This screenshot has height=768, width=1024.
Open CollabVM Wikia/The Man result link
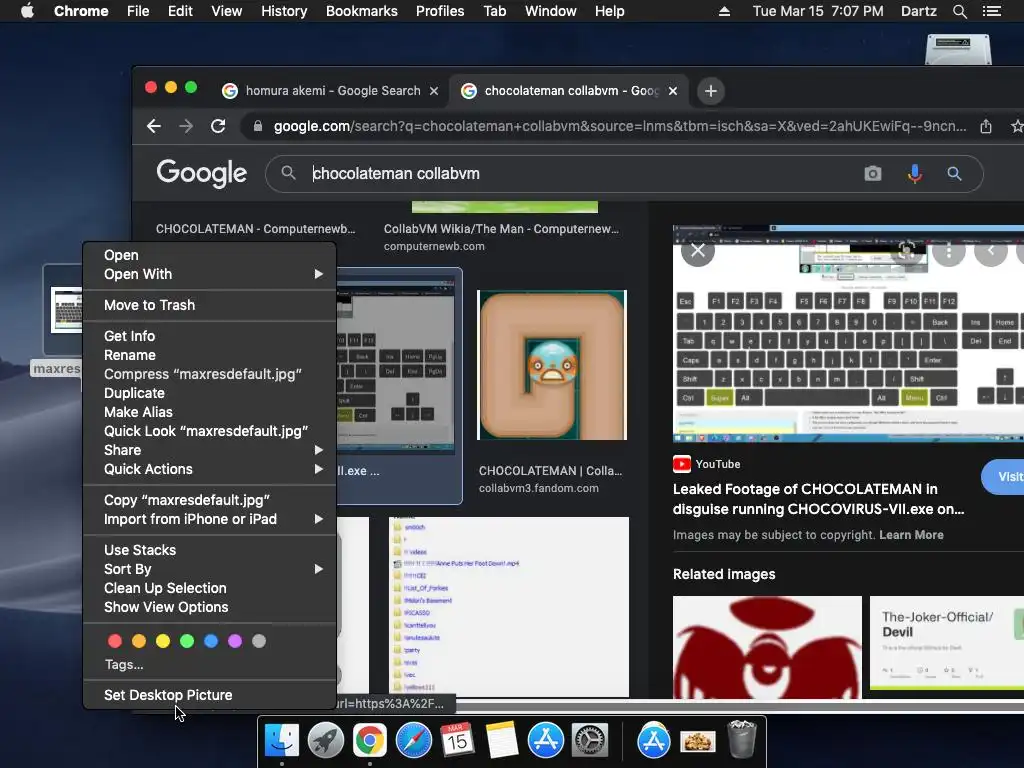pyautogui.click(x=501, y=229)
